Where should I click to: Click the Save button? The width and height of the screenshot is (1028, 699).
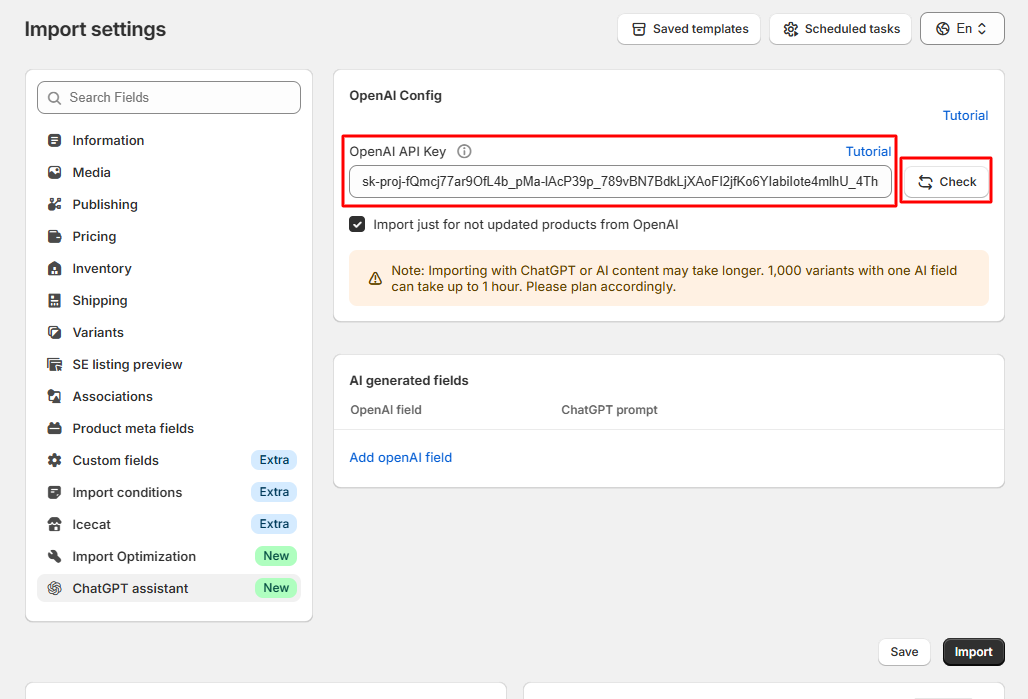(x=904, y=652)
